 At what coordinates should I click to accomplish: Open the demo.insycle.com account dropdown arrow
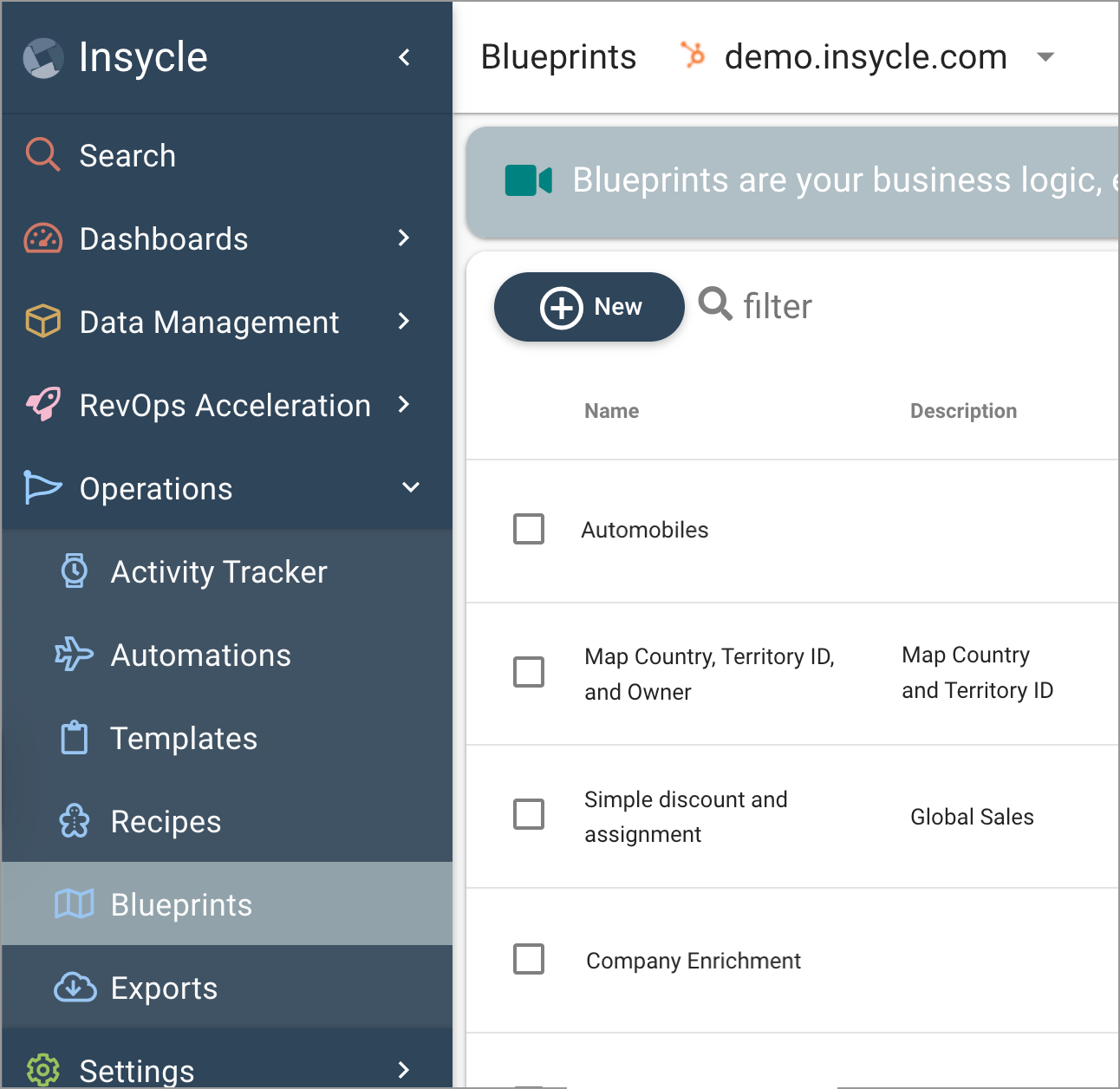[x=1045, y=57]
